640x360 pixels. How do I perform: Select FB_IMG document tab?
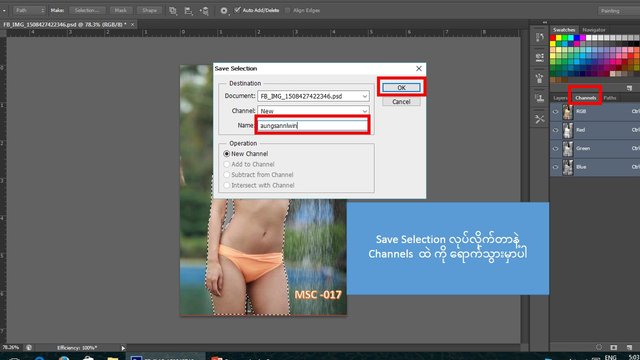click(64, 24)
